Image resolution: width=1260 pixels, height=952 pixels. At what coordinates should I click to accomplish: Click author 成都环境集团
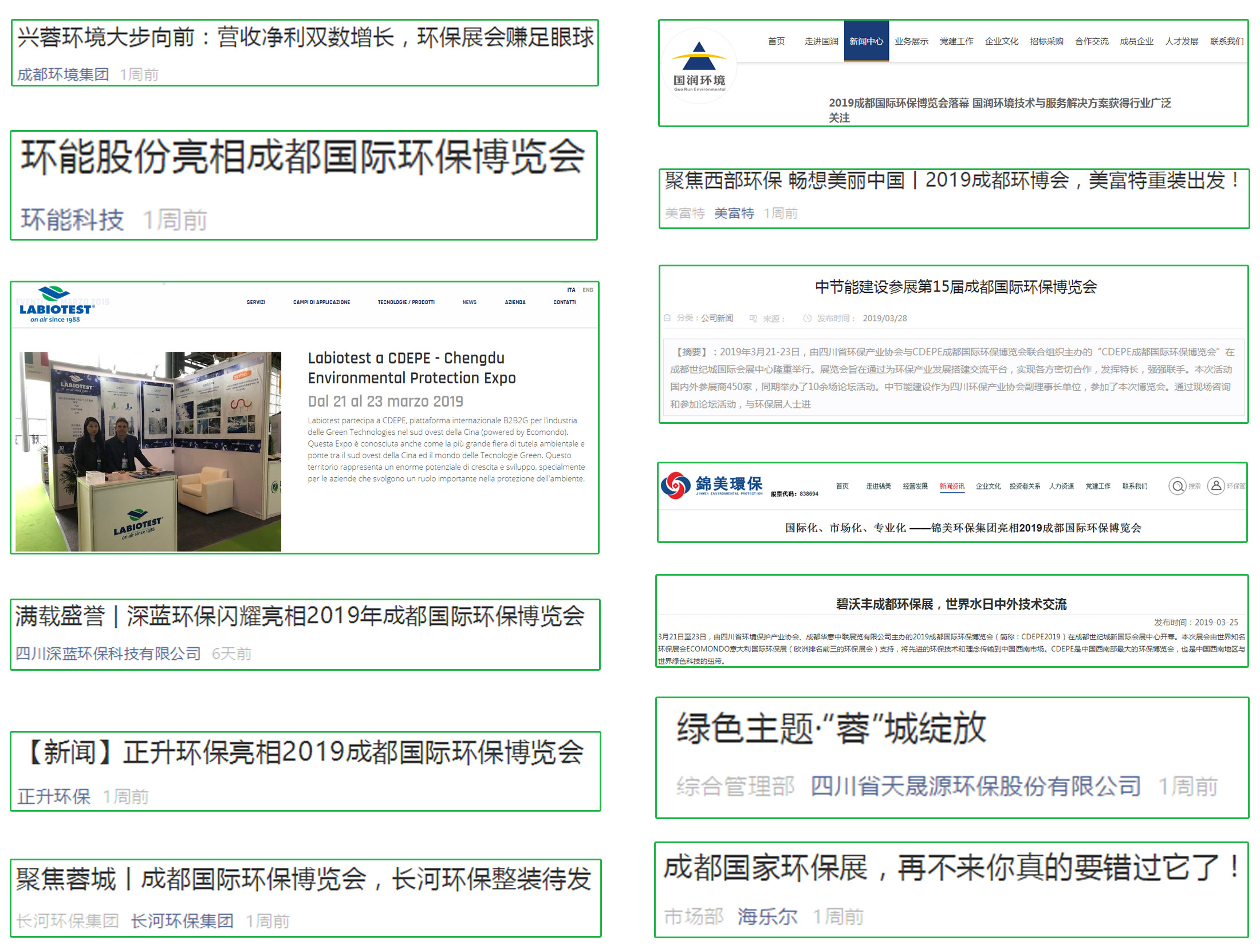click(x=63, y=74)
